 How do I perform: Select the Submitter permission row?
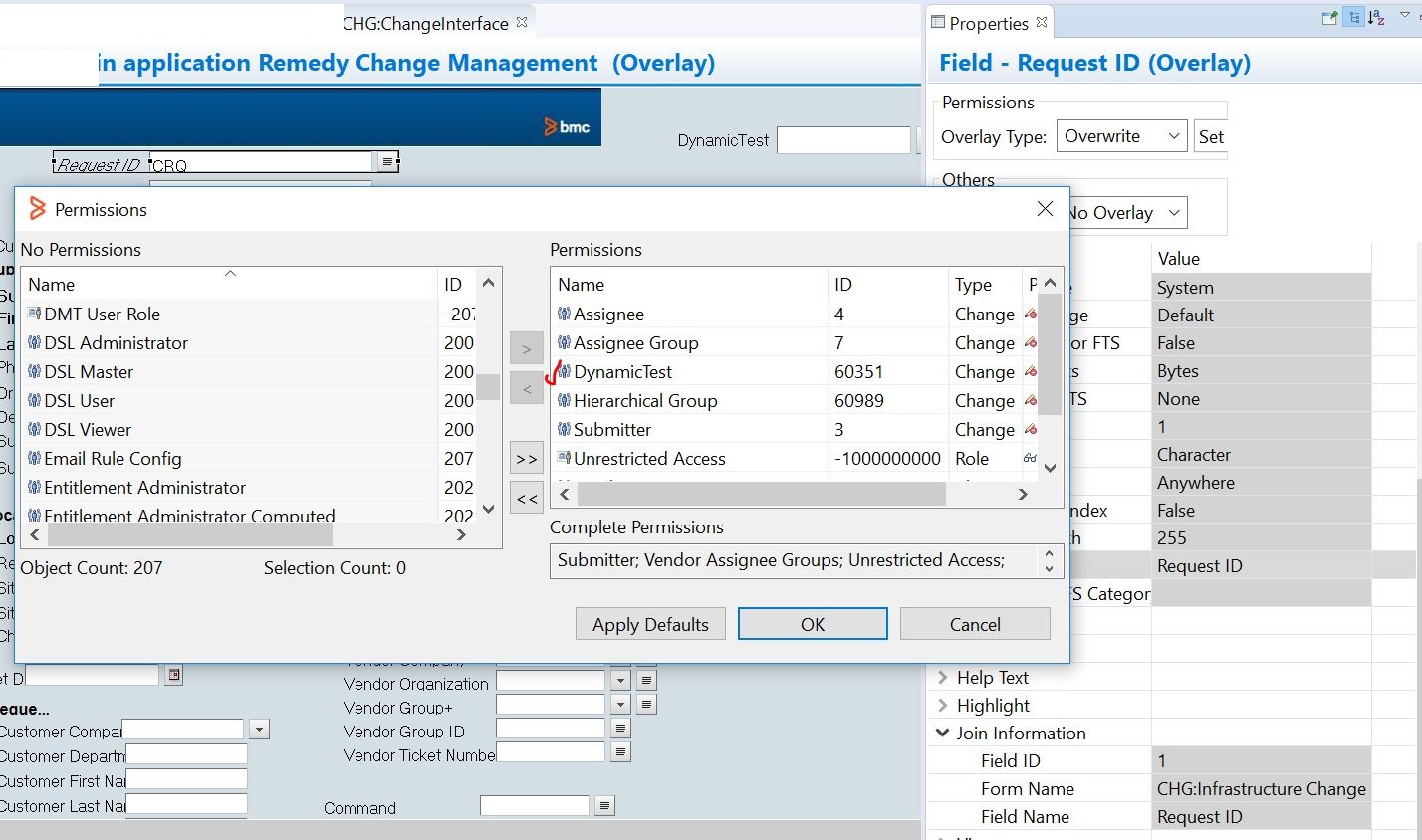[795, 429]
